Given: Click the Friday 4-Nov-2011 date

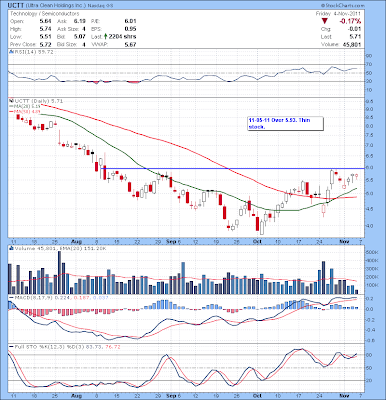Looking at the screenshot, I should pyautogui.click(x=338, y=14).
